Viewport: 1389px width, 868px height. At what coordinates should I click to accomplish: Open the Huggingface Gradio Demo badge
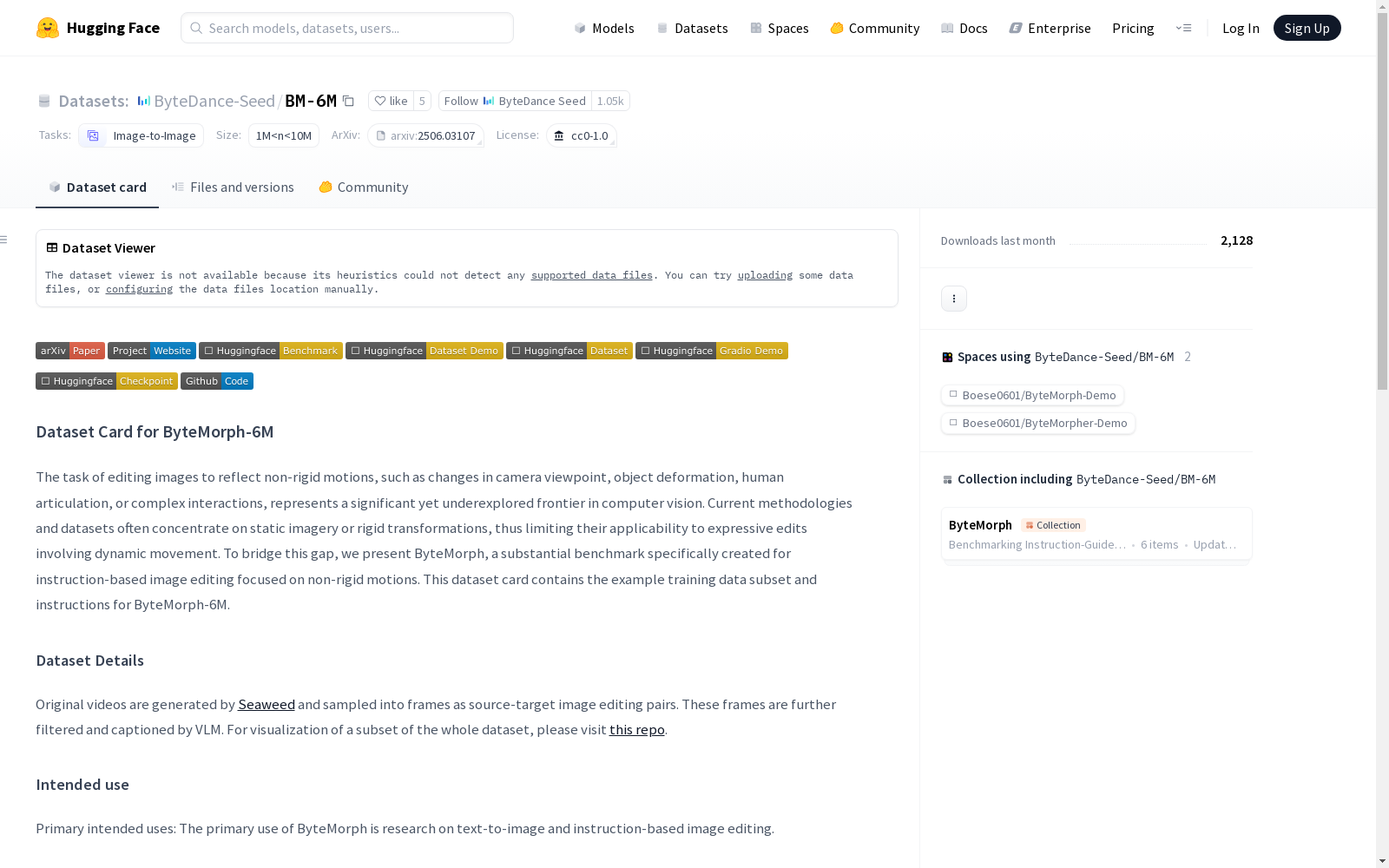pos(712,351)
